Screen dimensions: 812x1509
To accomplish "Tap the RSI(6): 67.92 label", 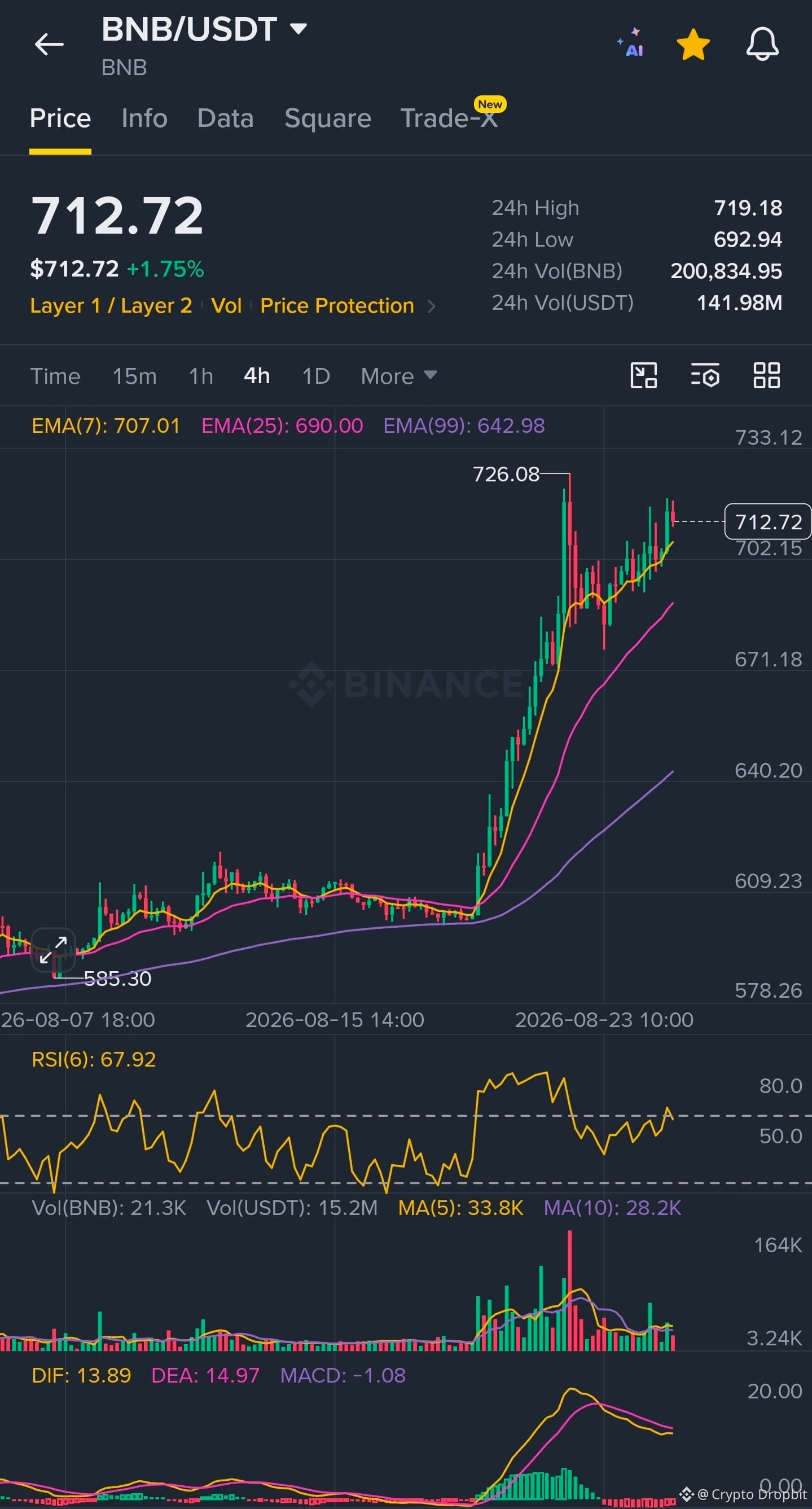I will (94, 1060).
